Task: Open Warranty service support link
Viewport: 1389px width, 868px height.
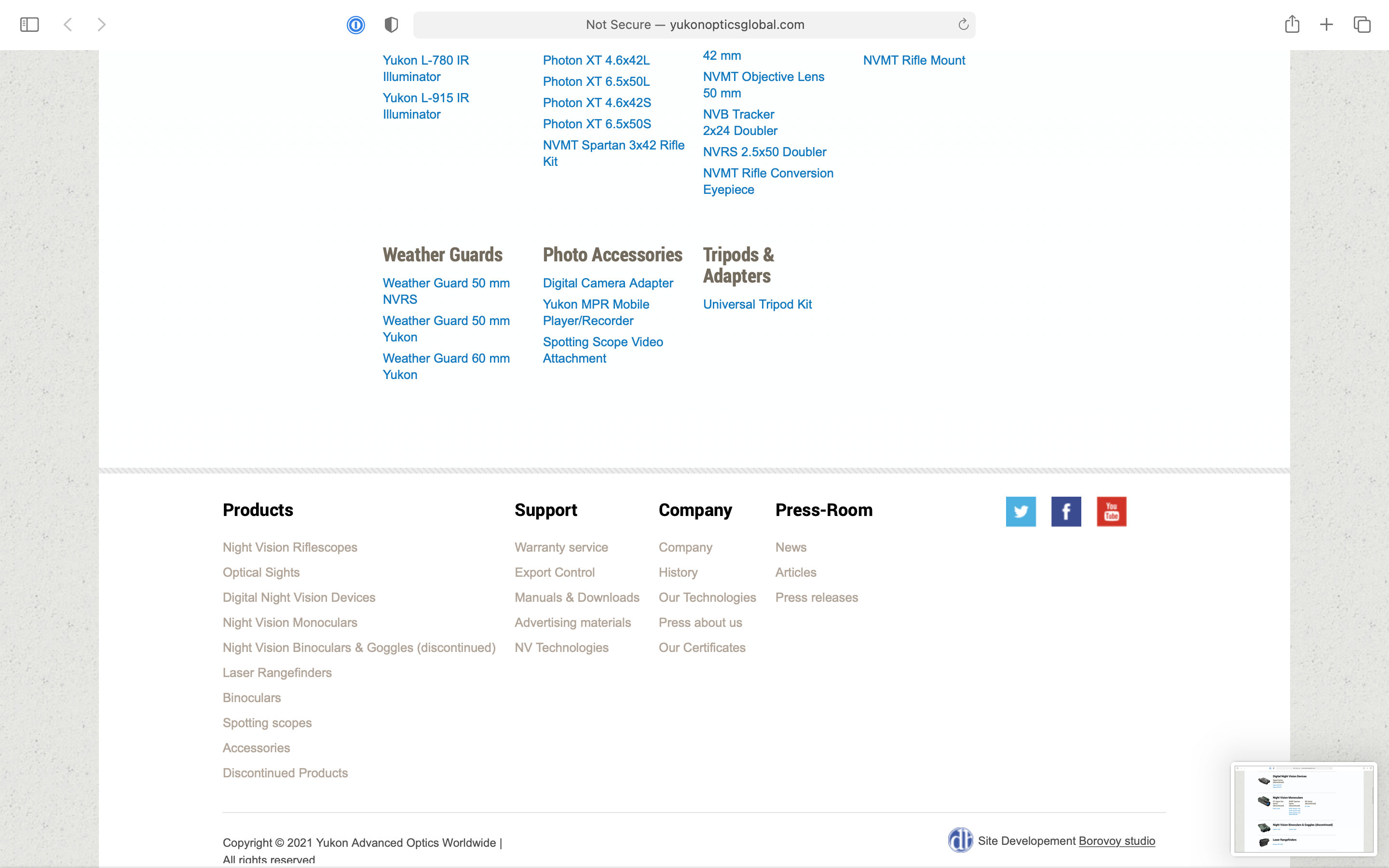Action: [561, 547]
